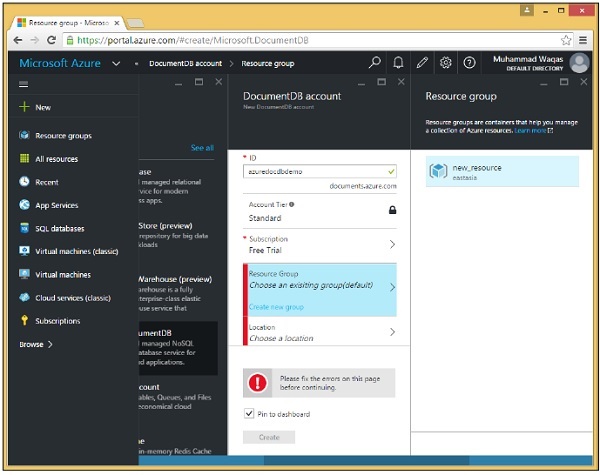This screenshot has width=600, height=475.
Task: Click DocumentDB account in the breadcrumb
Action: coord(184,63)
